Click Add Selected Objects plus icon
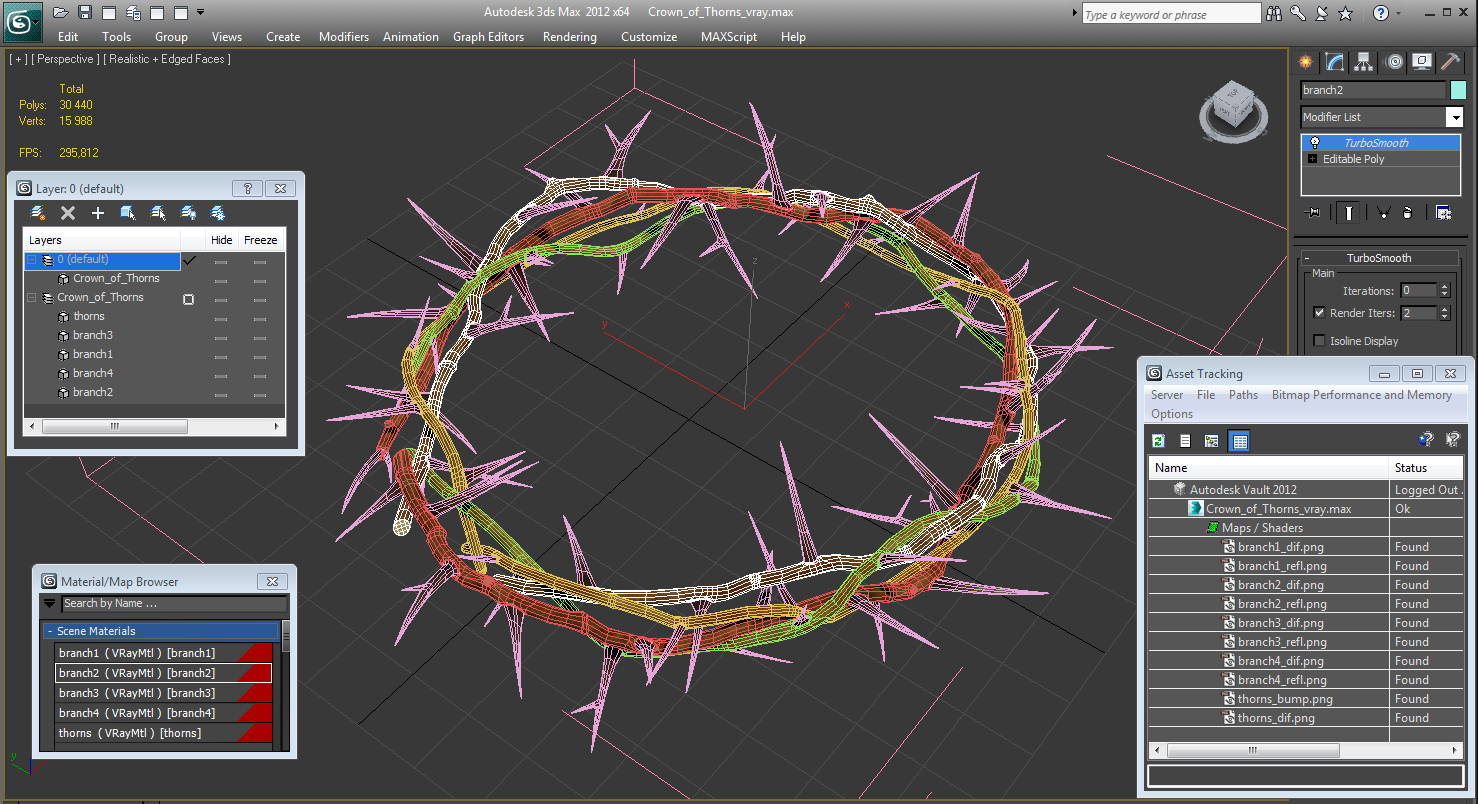The image size is (1478, 804). (98, 213)
